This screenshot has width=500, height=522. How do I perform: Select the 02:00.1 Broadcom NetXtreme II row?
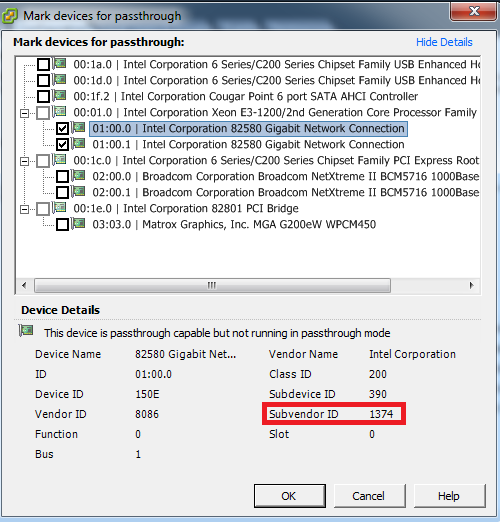coord(286,192)
